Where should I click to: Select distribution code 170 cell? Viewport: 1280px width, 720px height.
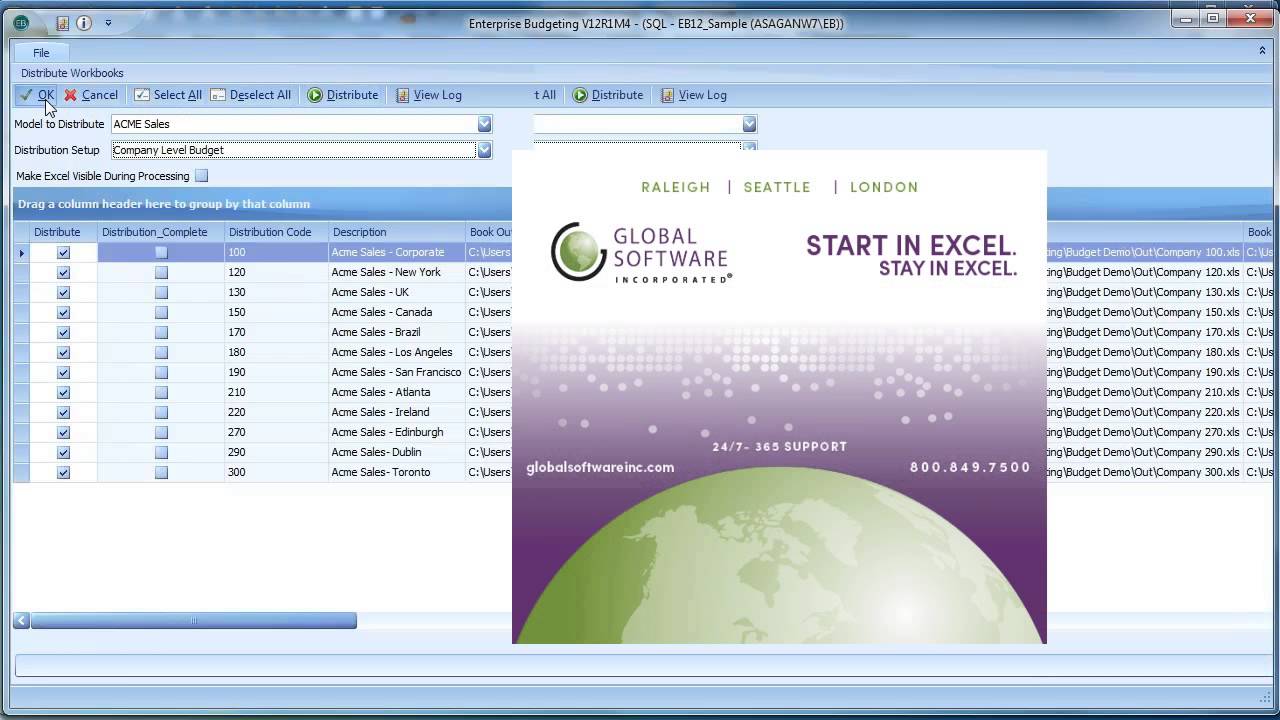pos(276,332)
